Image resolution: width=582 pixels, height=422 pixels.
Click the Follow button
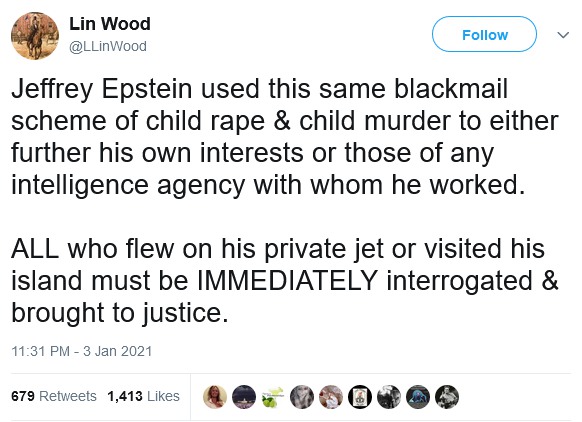tap(484, 34)
